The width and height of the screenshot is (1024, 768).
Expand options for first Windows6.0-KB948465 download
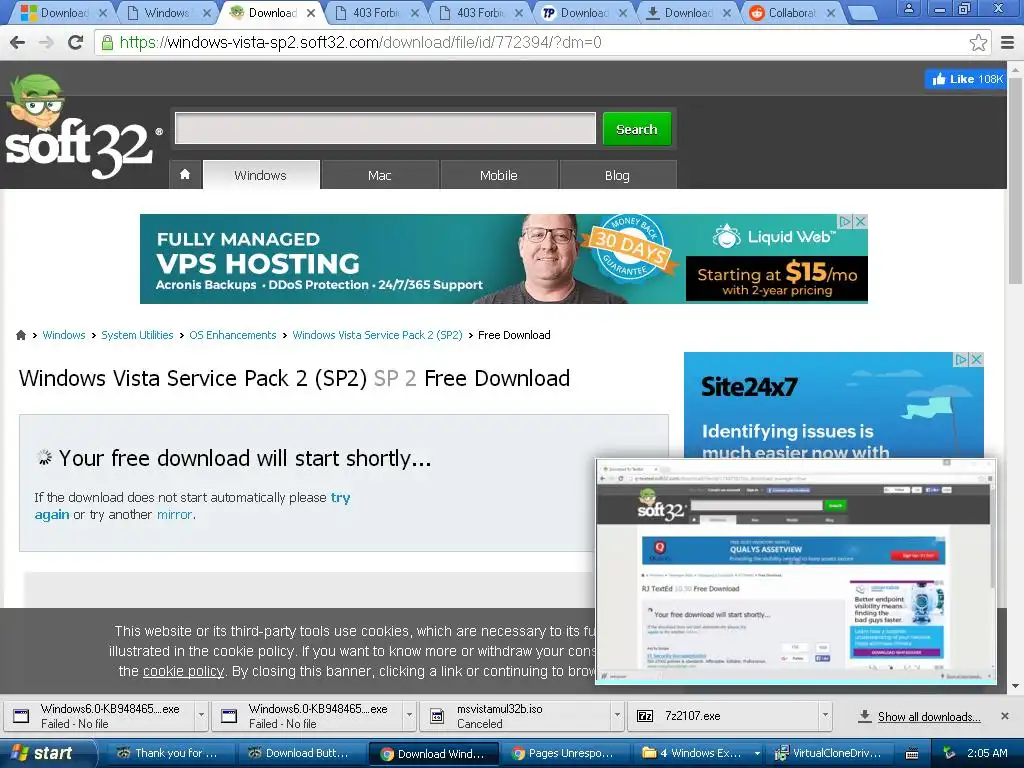(x=201, y=715)
